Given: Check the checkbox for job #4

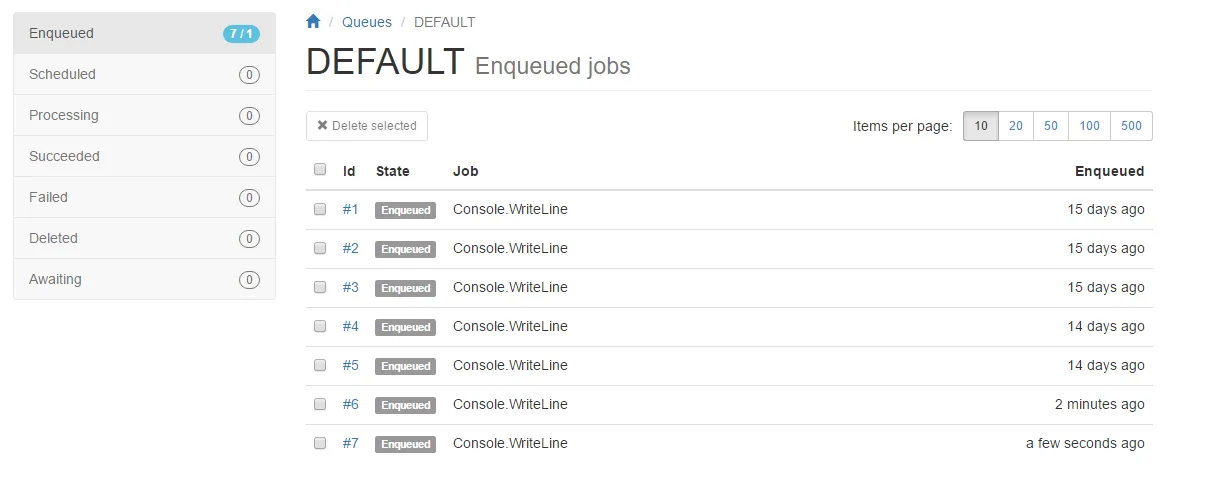Looking at the screenshot, I should pos(320,326).
